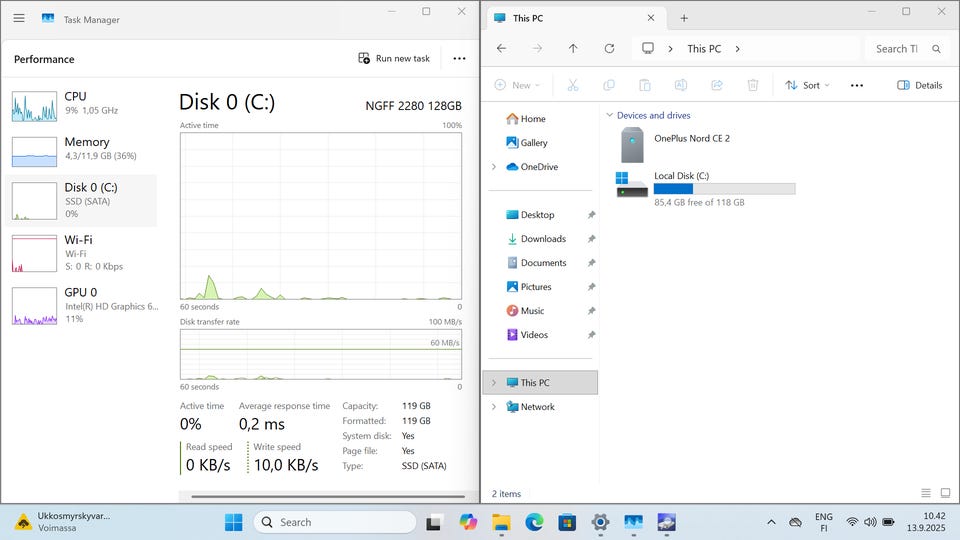This screenshot has width=960, height=540.
Task: Collapse Devices and drives group
Action: [609, 115]
